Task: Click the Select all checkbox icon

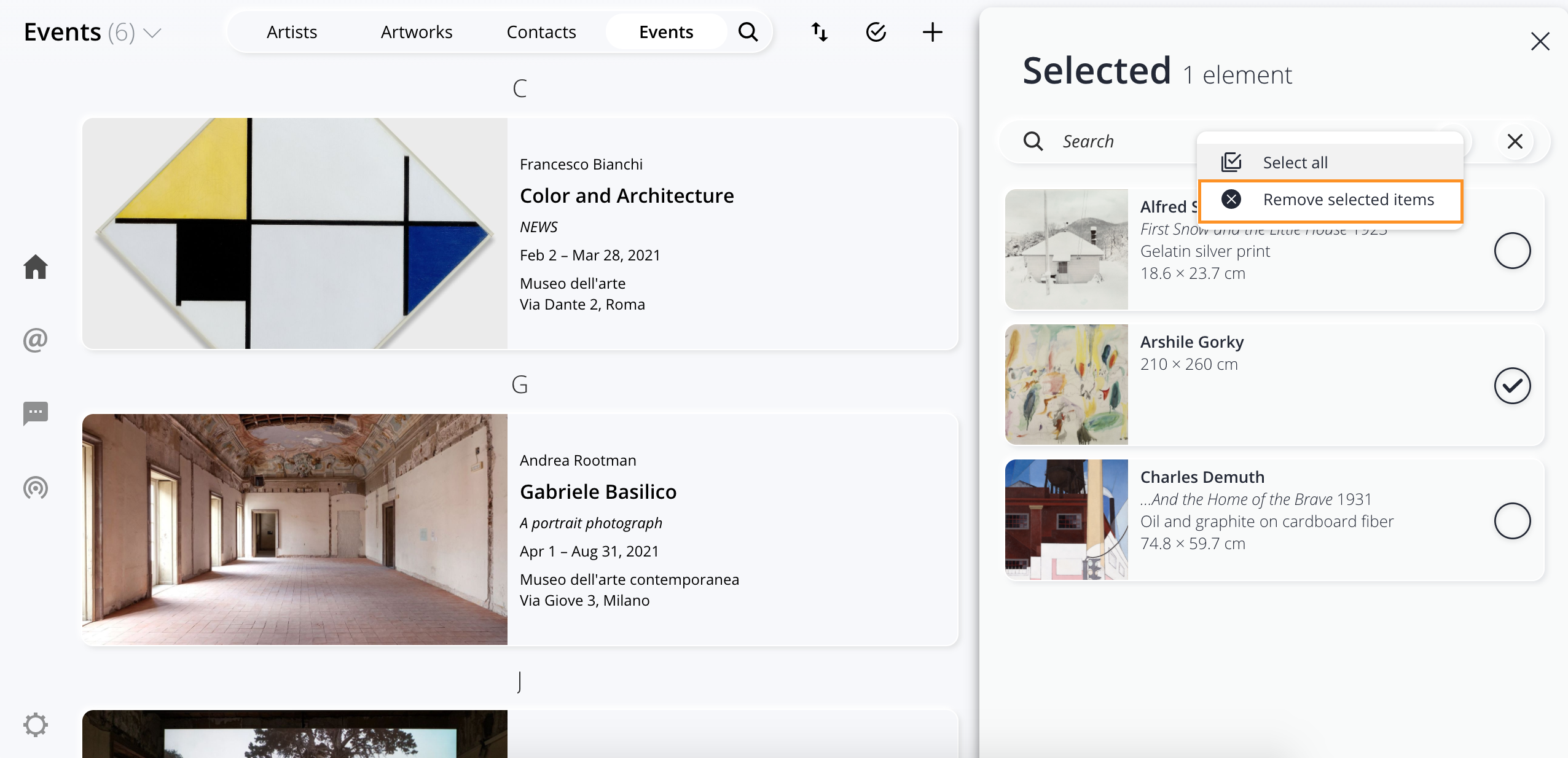Action: pos(1231,163)
